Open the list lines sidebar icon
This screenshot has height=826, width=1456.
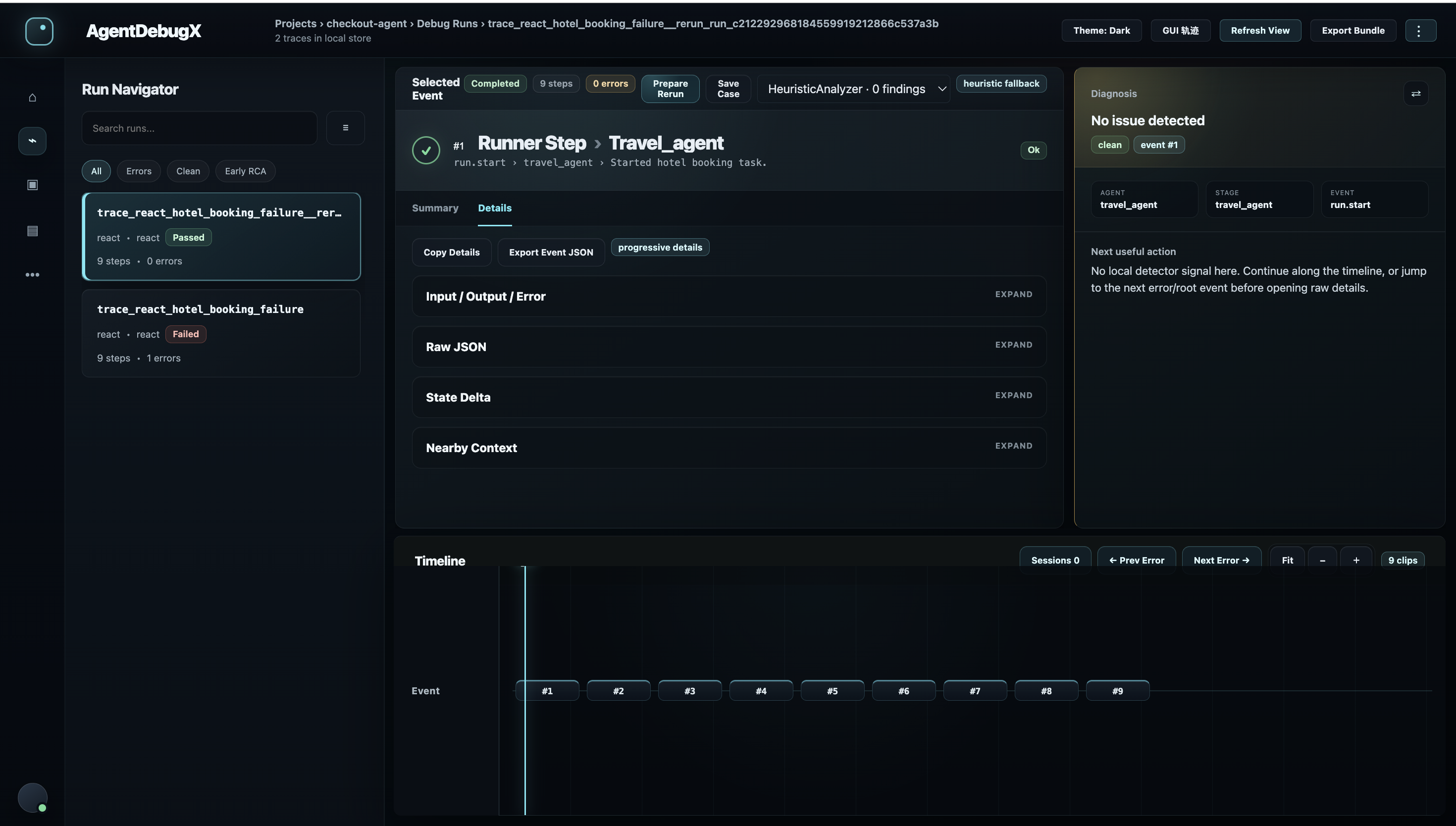pyautogui.click(x=32, y=230)
